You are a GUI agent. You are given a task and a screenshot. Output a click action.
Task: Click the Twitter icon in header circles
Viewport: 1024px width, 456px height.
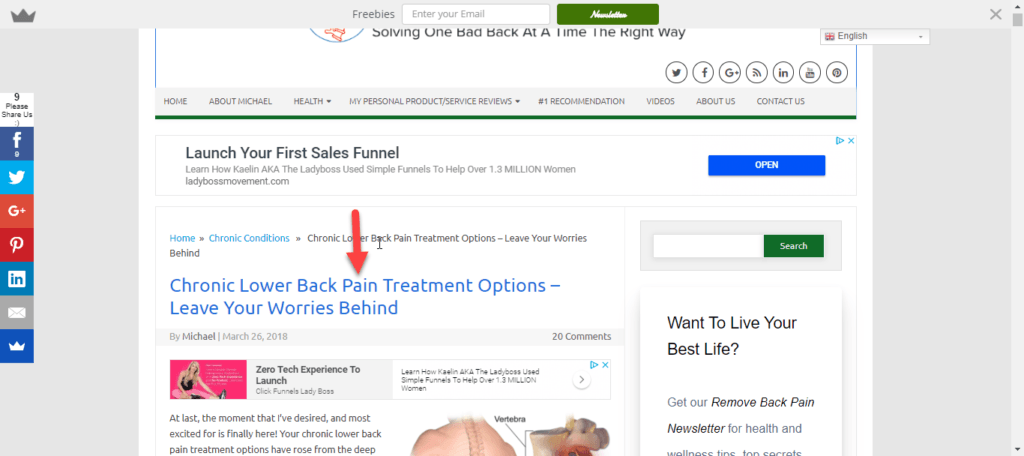[x=677, y=73]
